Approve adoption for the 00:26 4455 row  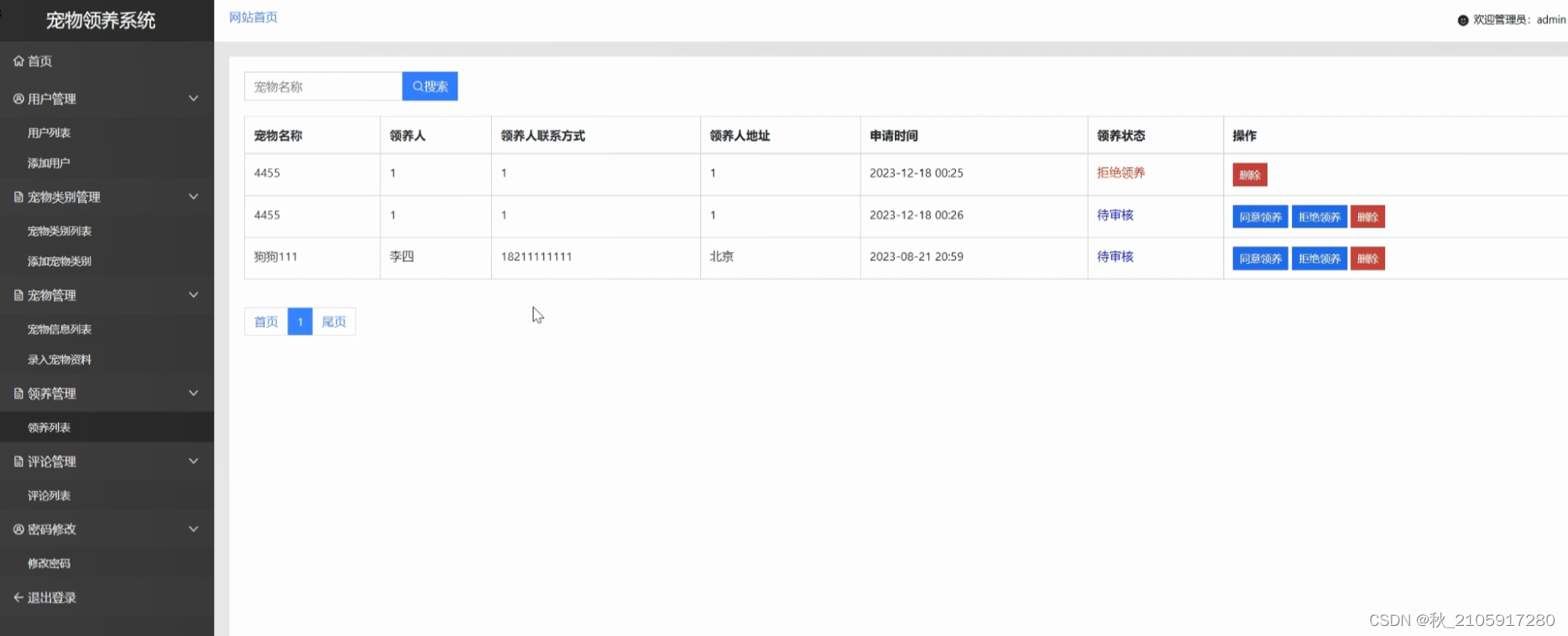tap(1260, 216)
